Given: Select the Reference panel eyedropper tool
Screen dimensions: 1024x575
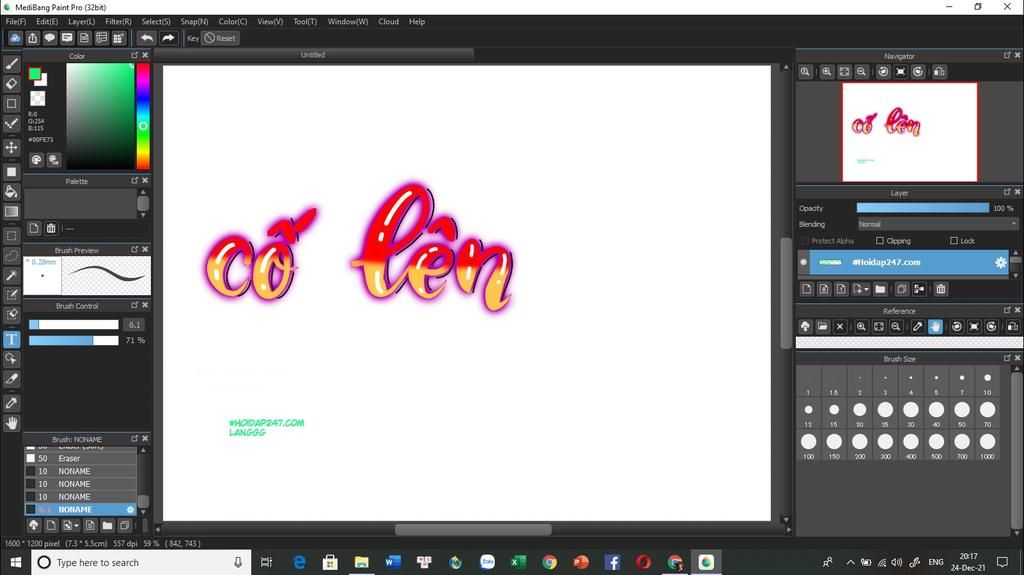Looking at the screenshot, I should point(918,326).
